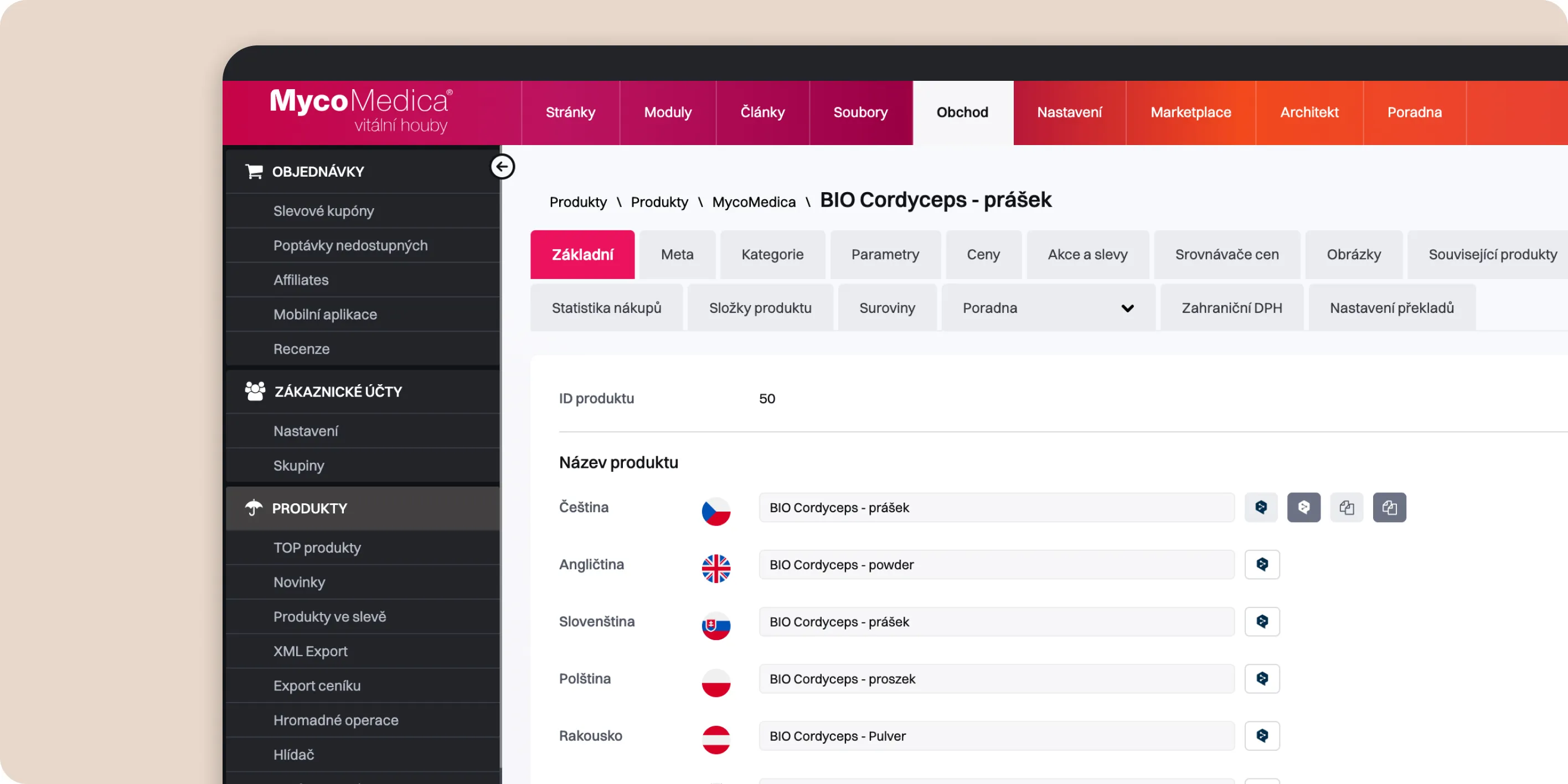Image resolution: width=1568 pixels, height=784 pixels.
Task: Open the Články top menu
Action: [x=763, y=112]
